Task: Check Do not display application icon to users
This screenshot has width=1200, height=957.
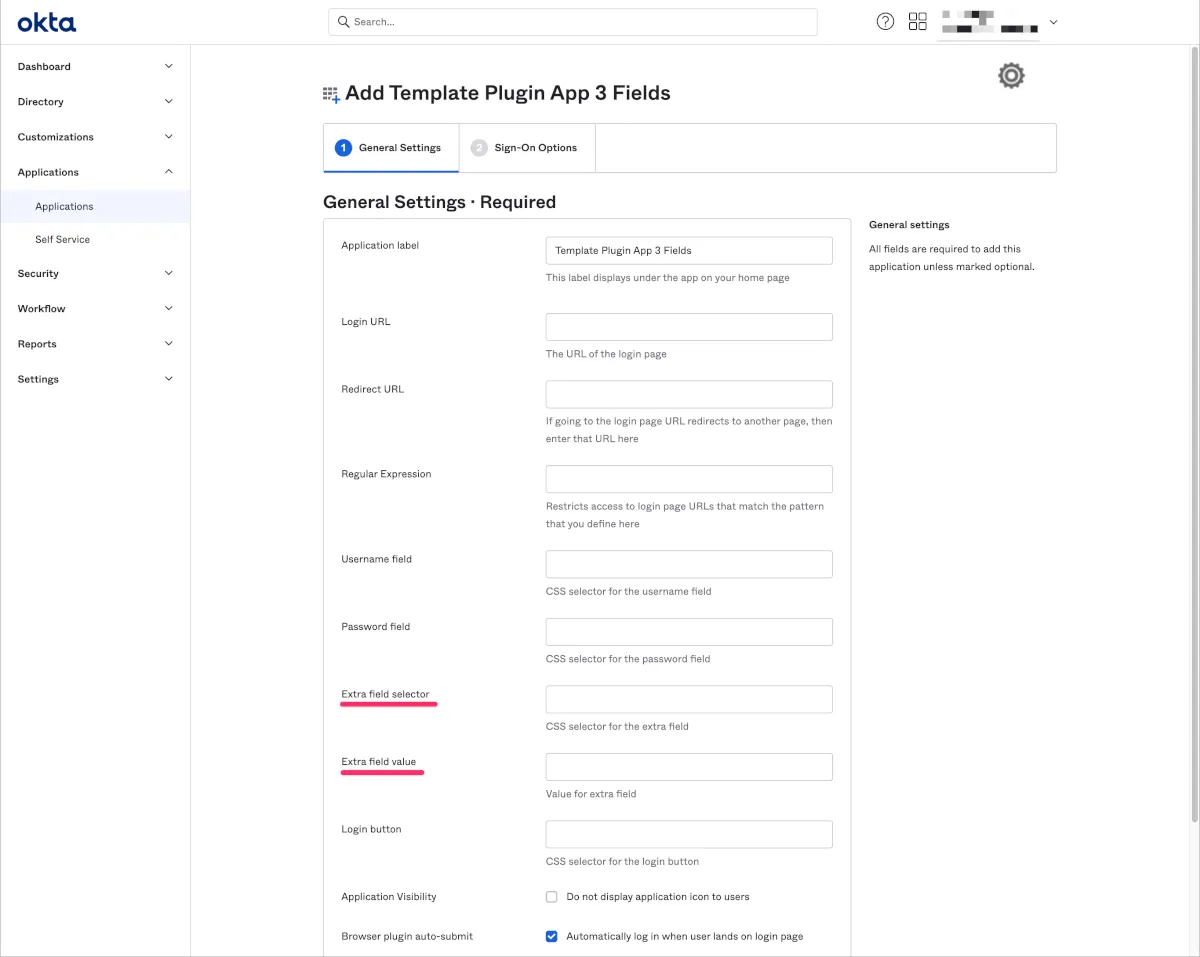Action: (551, 897)
